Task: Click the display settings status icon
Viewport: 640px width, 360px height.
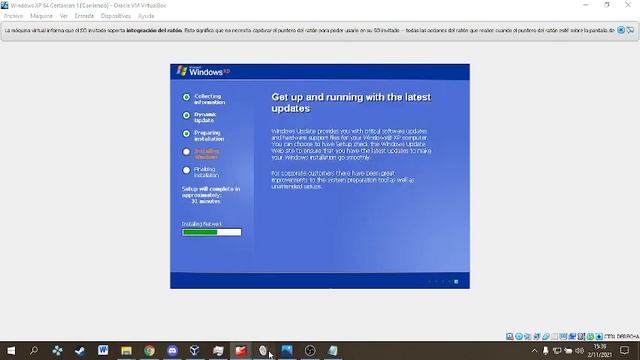Action: point(563,336)
